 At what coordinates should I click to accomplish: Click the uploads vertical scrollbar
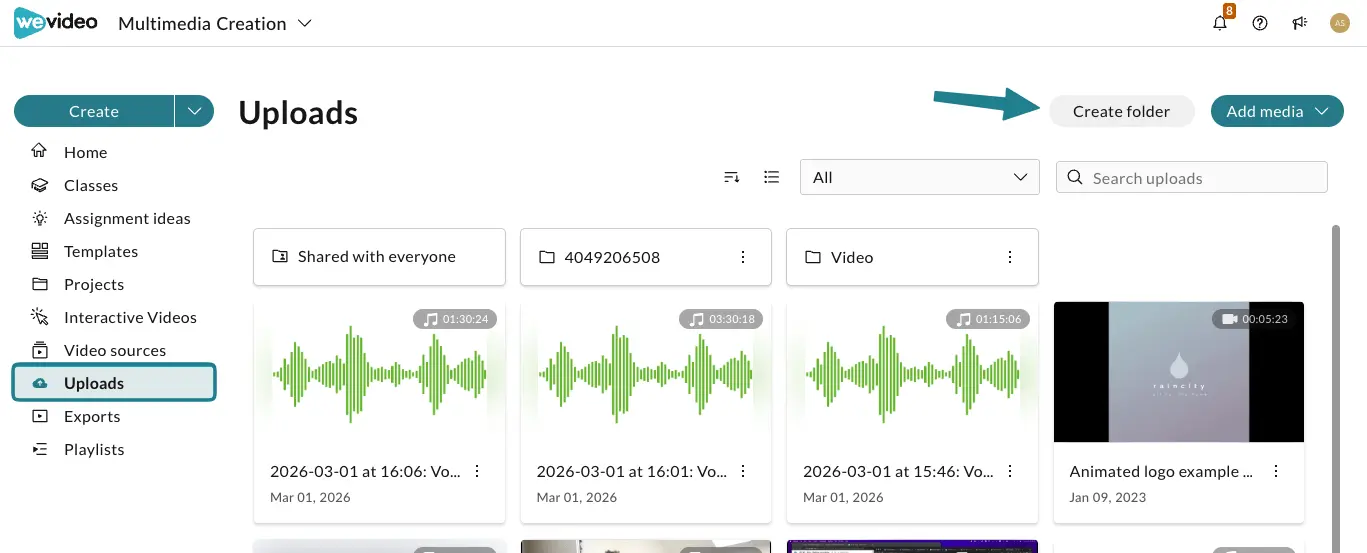(x=1334, y=388)
